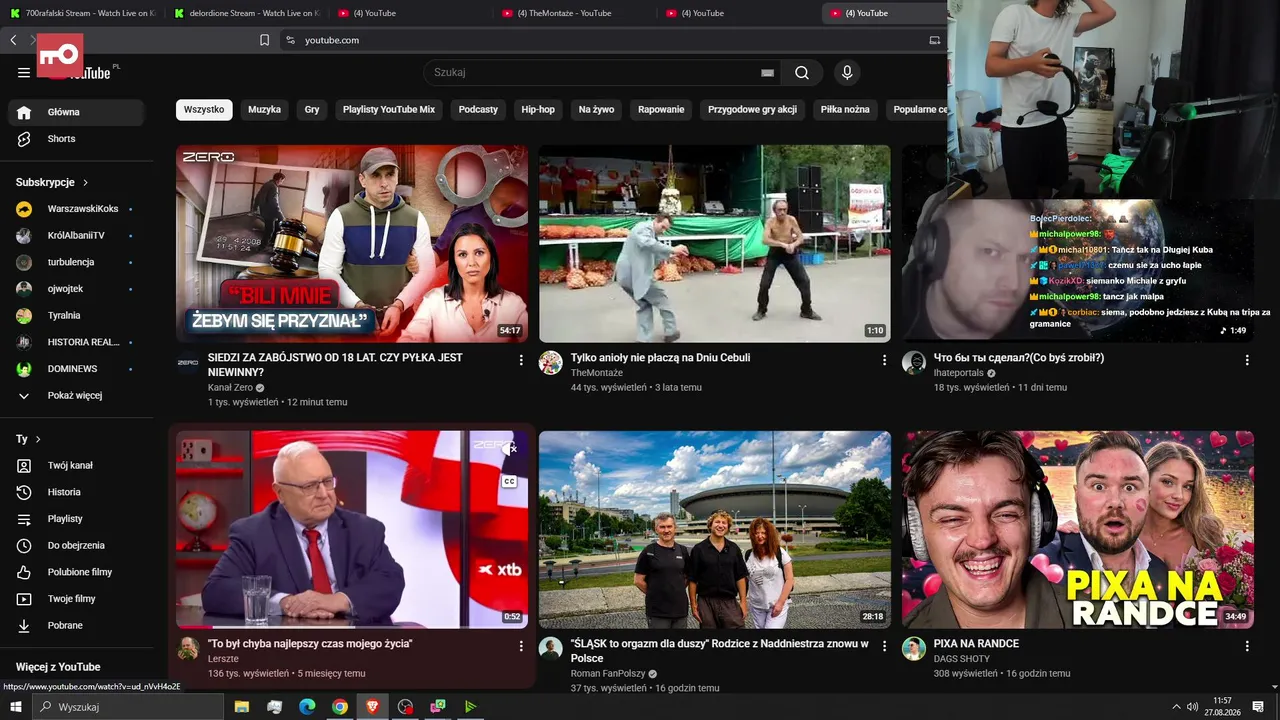Screen dimensions: 1280x720
Task: Open Twoje filmy in the sidebar
Action: pyautogui.click(x=76, y=599)
